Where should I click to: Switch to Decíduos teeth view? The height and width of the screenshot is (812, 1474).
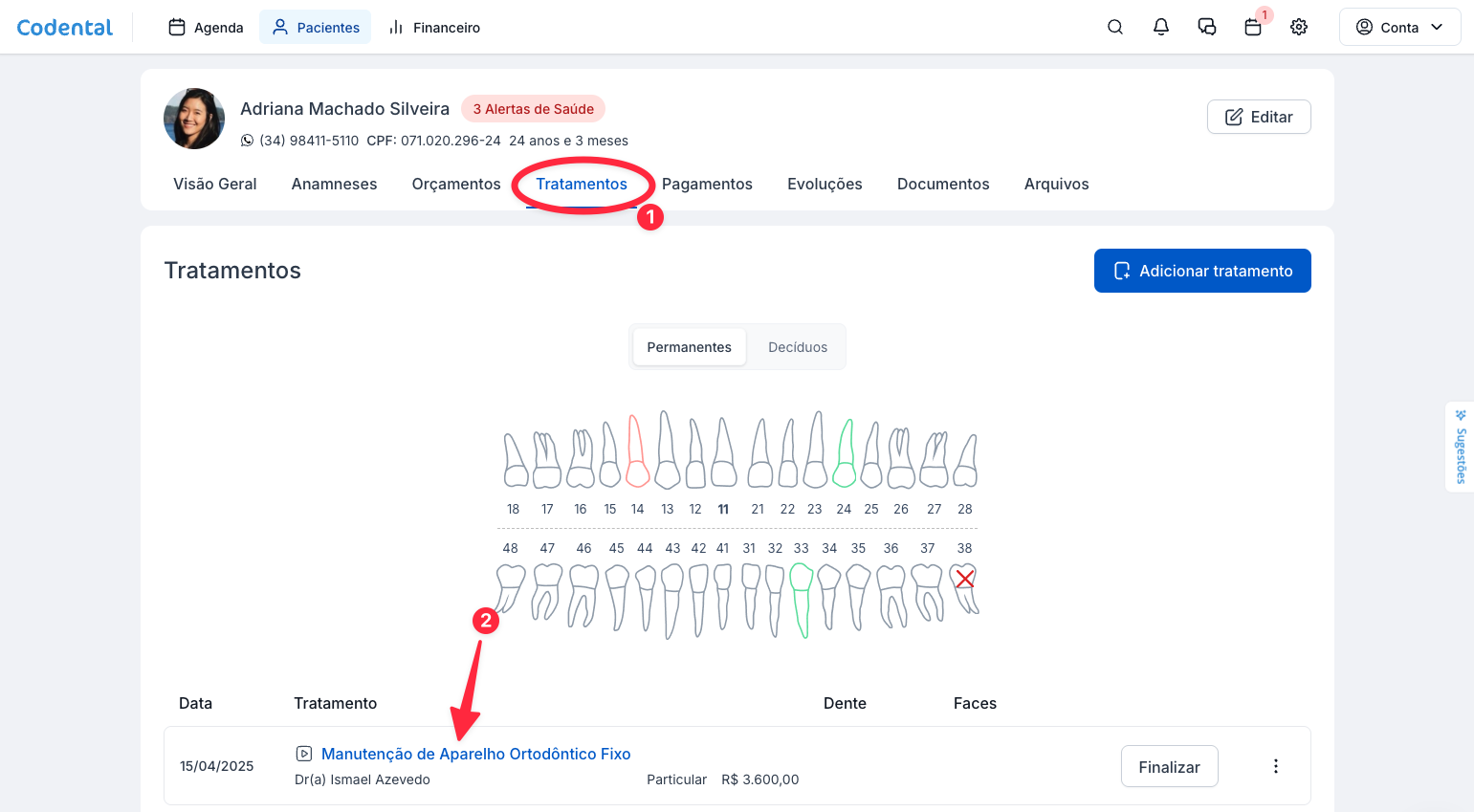797,347
